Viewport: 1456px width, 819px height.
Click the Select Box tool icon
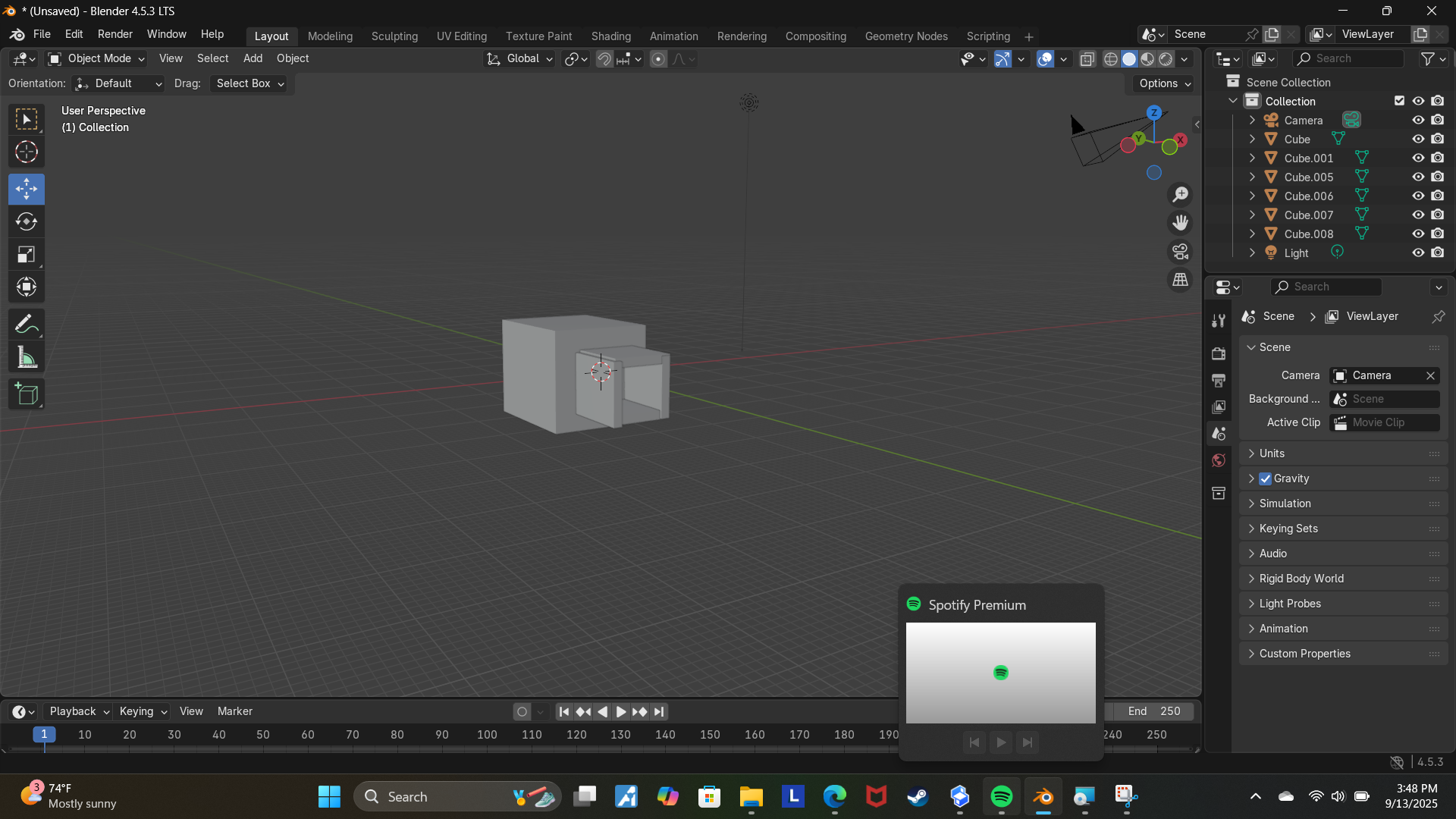point(27,120)
